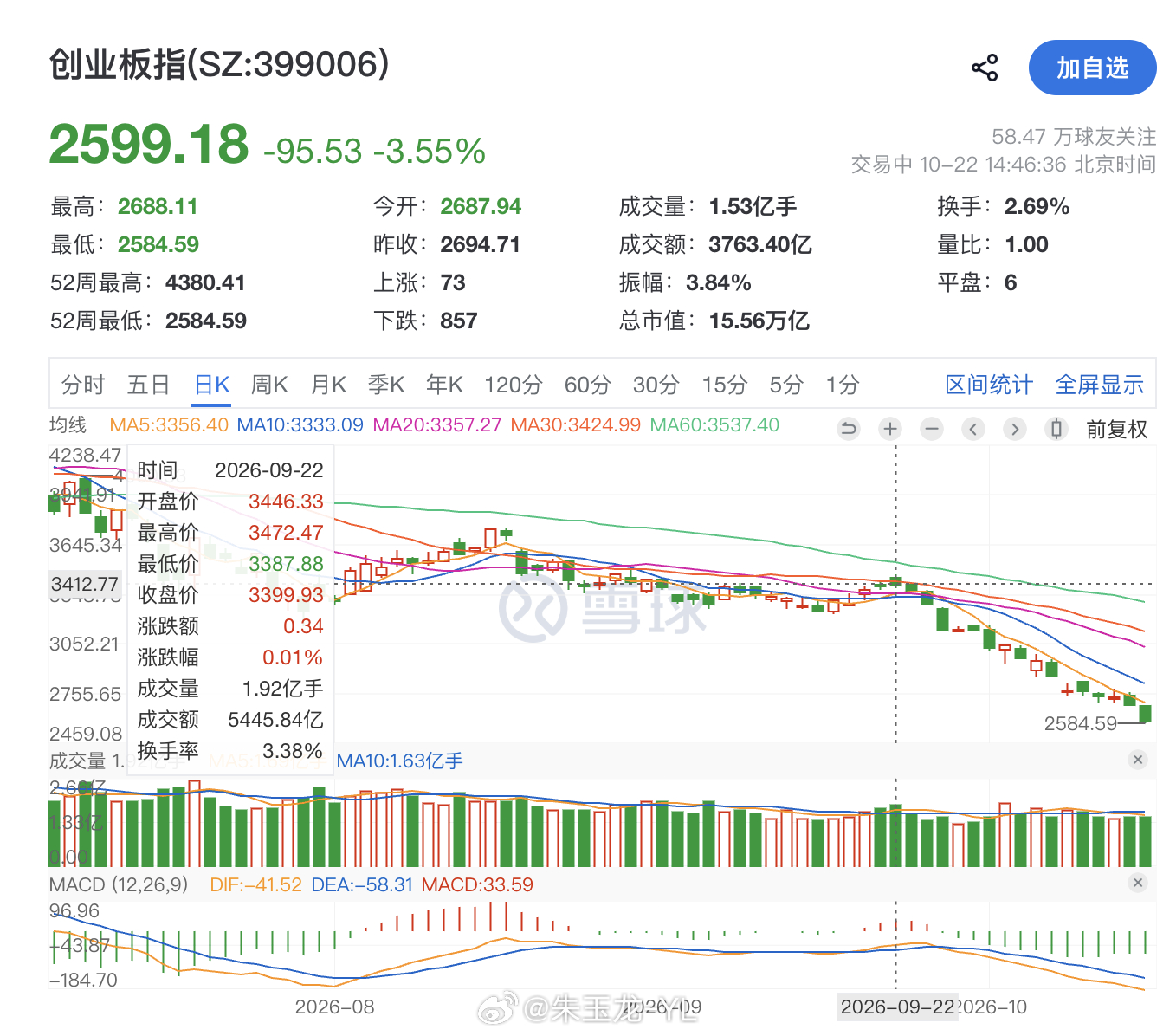Show the 1分 interval chart
Viewport: 1176px width, 1036px height.
click(x=843, y=385)
